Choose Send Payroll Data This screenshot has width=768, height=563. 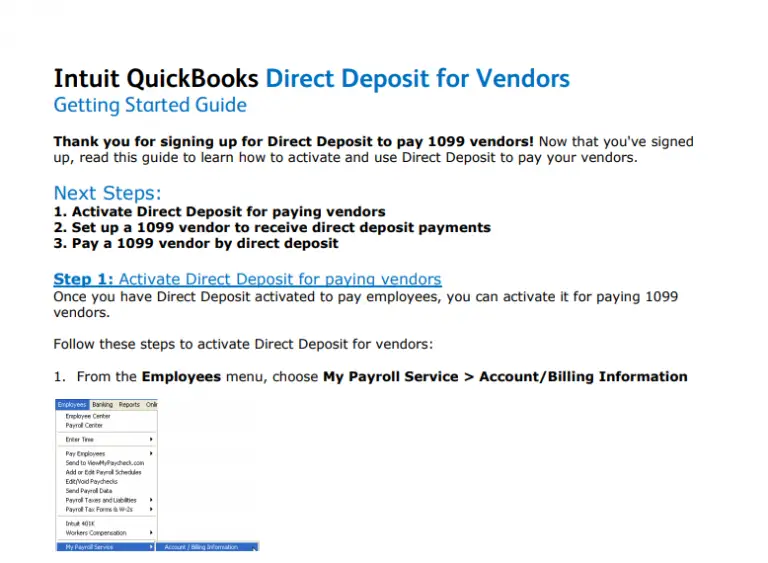pos(87,491)
